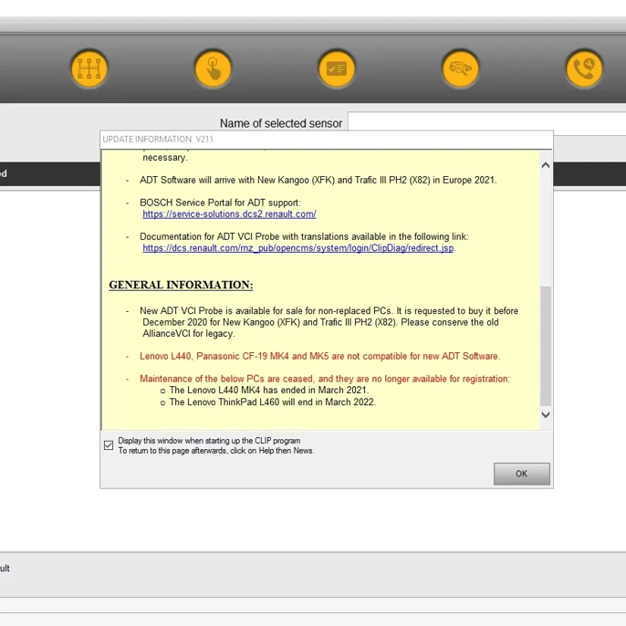Click the Lenovo ThinkPad L460 bullet line
Viewport: 626px width, 626px height.
click(272, 402)
